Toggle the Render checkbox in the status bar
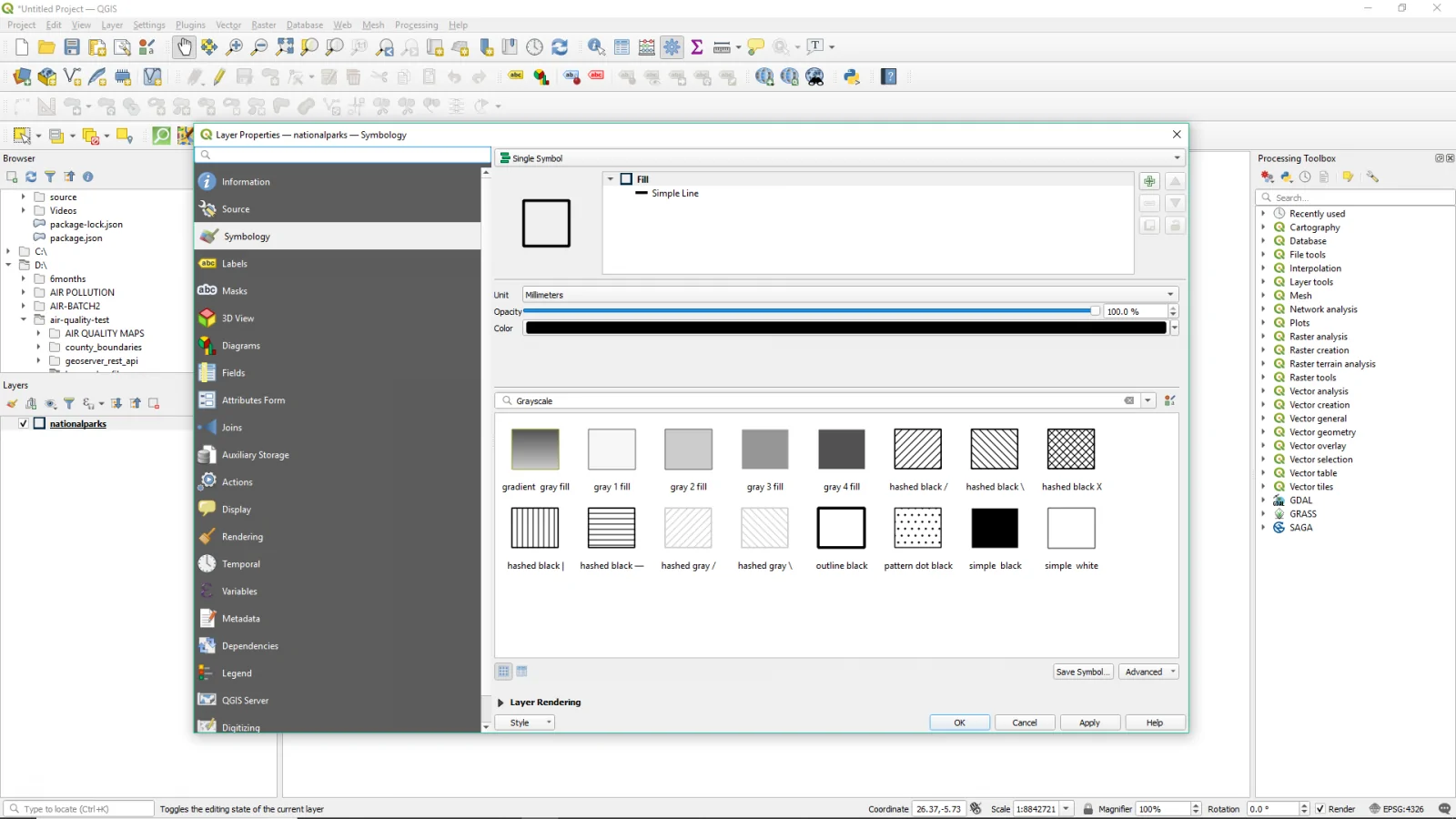 pyautogui.click(x=1319, y=809)
